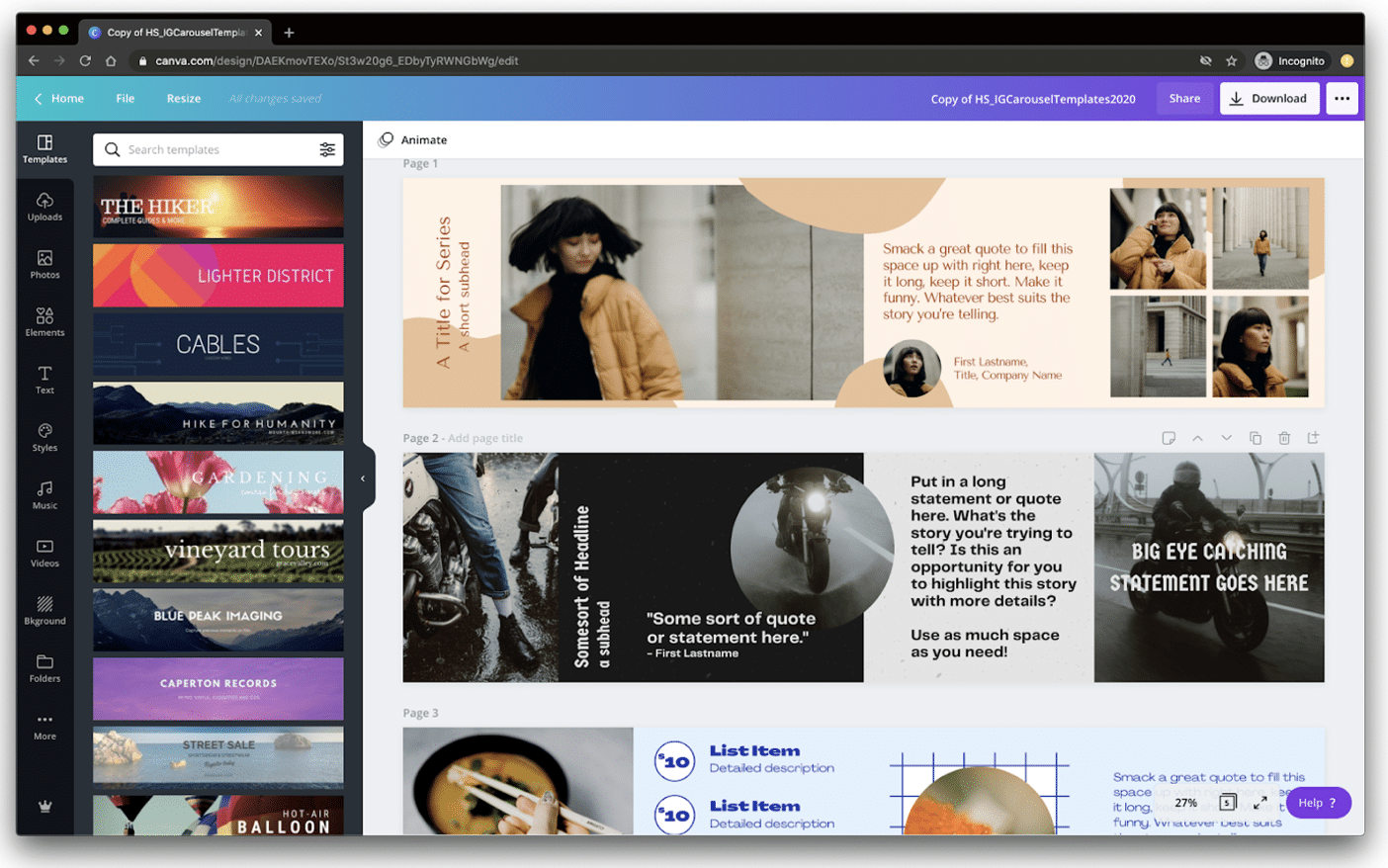Click the Animate button
1388x868 pixels.
(x=413, y=139)
